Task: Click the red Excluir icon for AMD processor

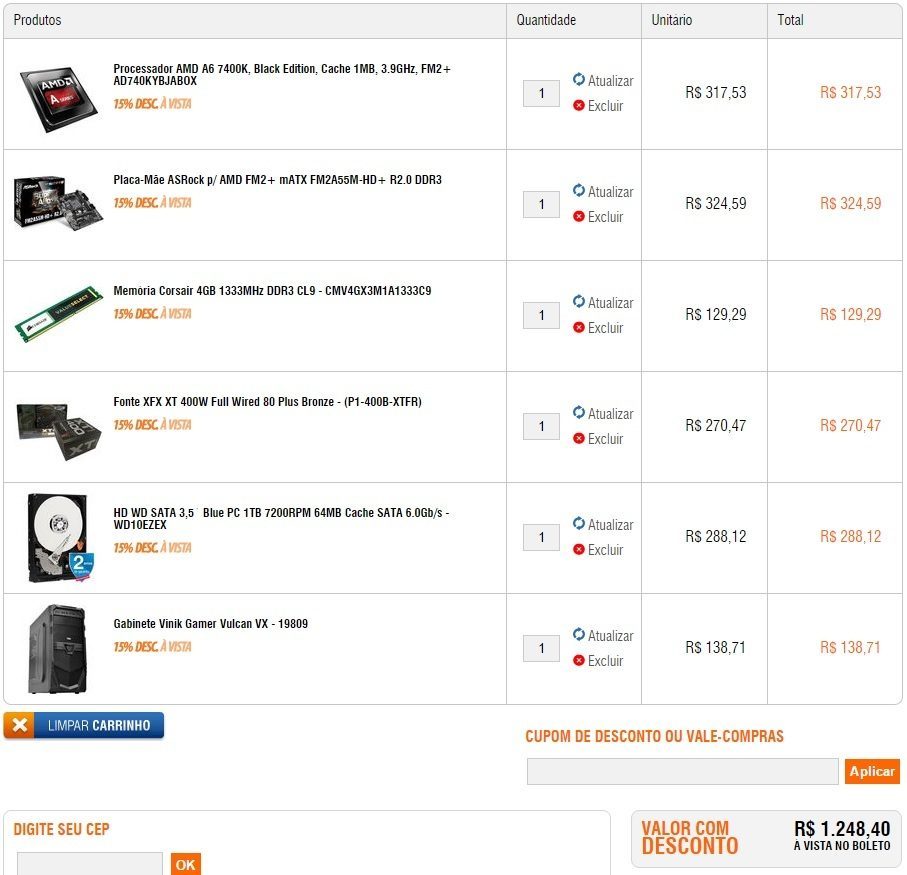Action: pyautogui.click(x=578, y=105)
